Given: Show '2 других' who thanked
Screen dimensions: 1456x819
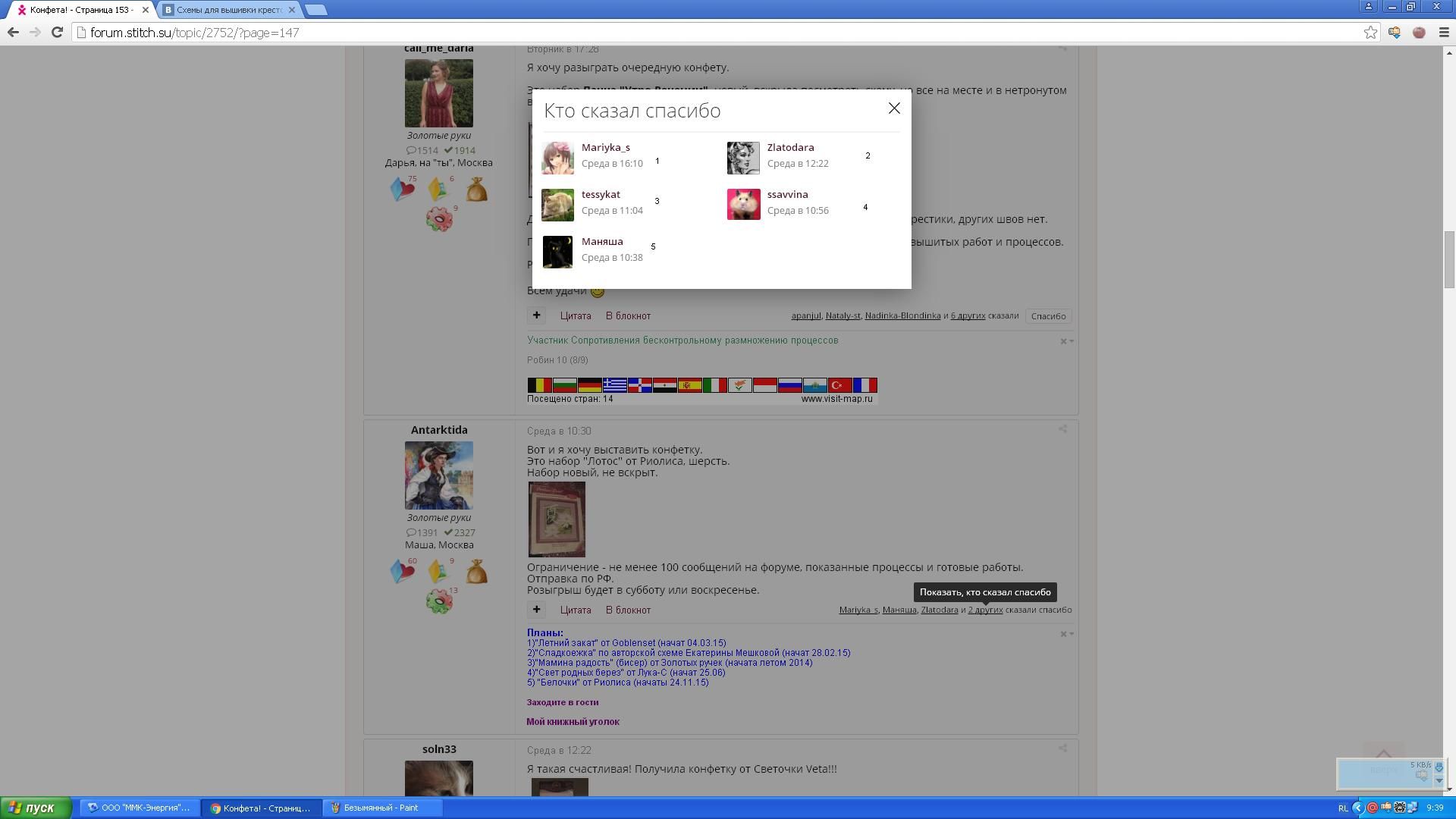Looking at the screenshot, I should (x=985, y=610).
